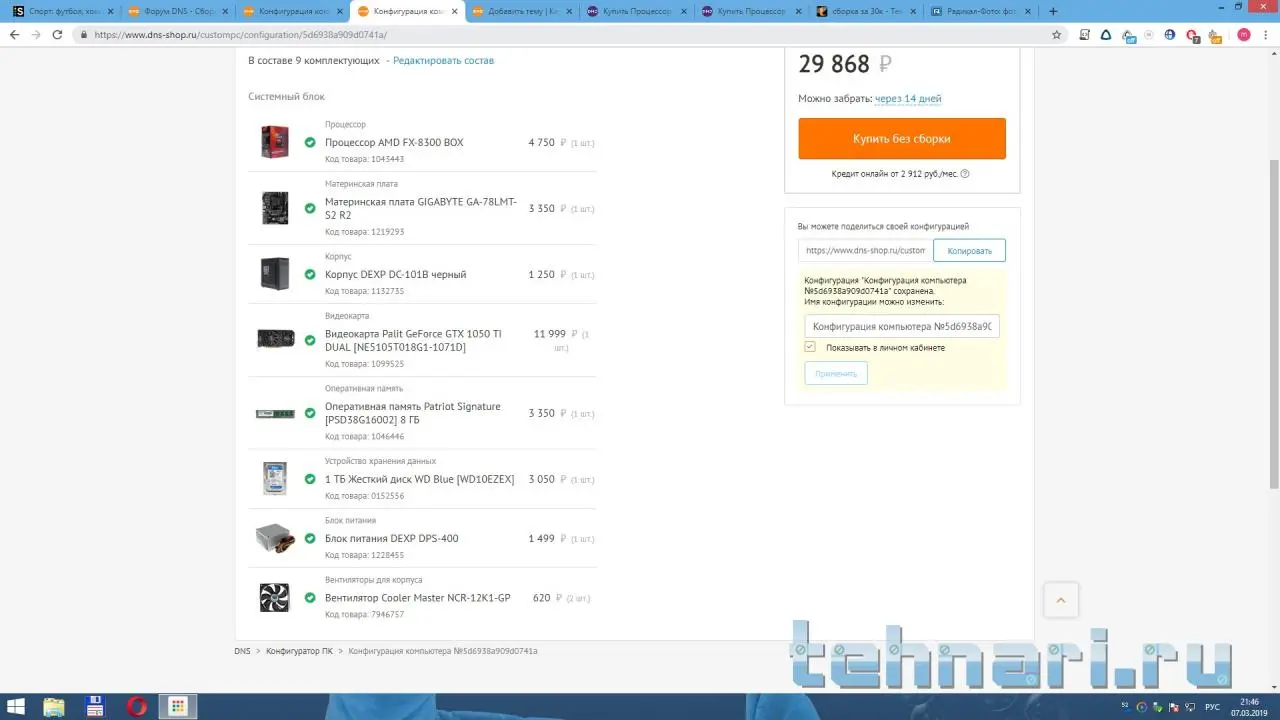Switch to the first 'Купить Процессор' tab
The image size is (1280, 720).
pos(636,11)
